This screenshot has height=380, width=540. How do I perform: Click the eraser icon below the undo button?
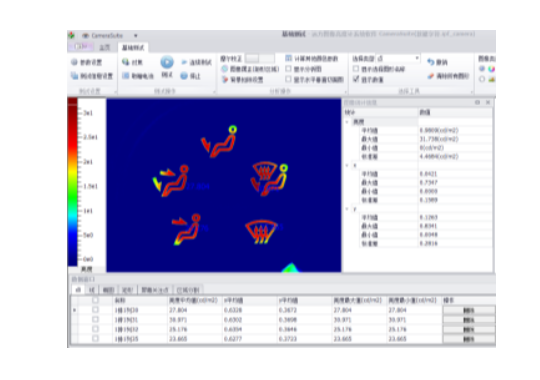click(430, 76)
